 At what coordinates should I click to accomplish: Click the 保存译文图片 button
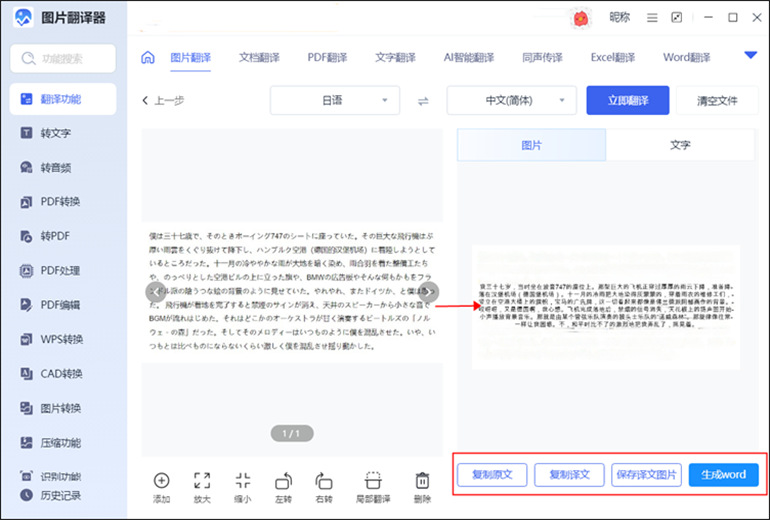(x=646, y=475)
